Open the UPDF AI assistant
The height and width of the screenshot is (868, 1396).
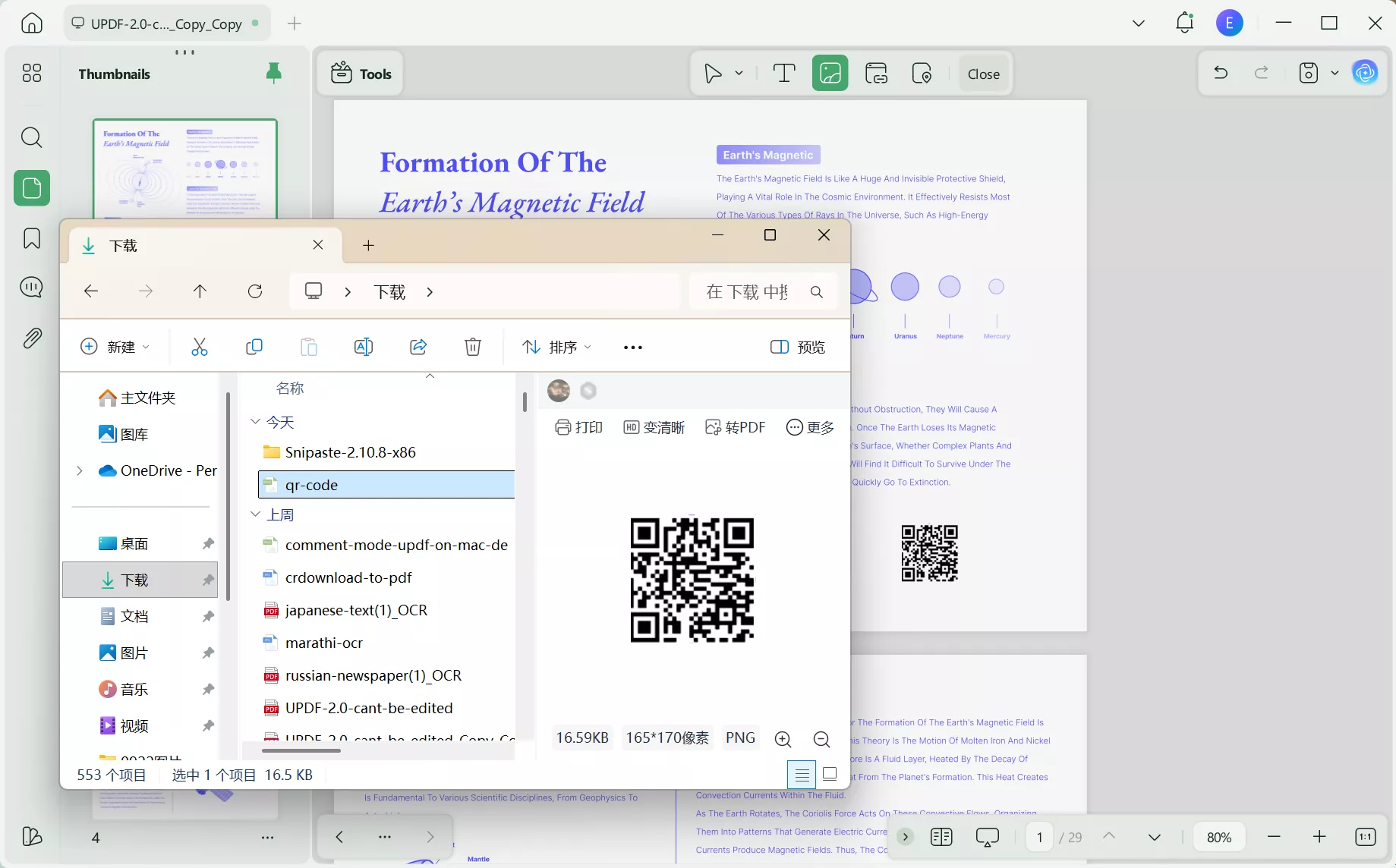coord(1364,73)
